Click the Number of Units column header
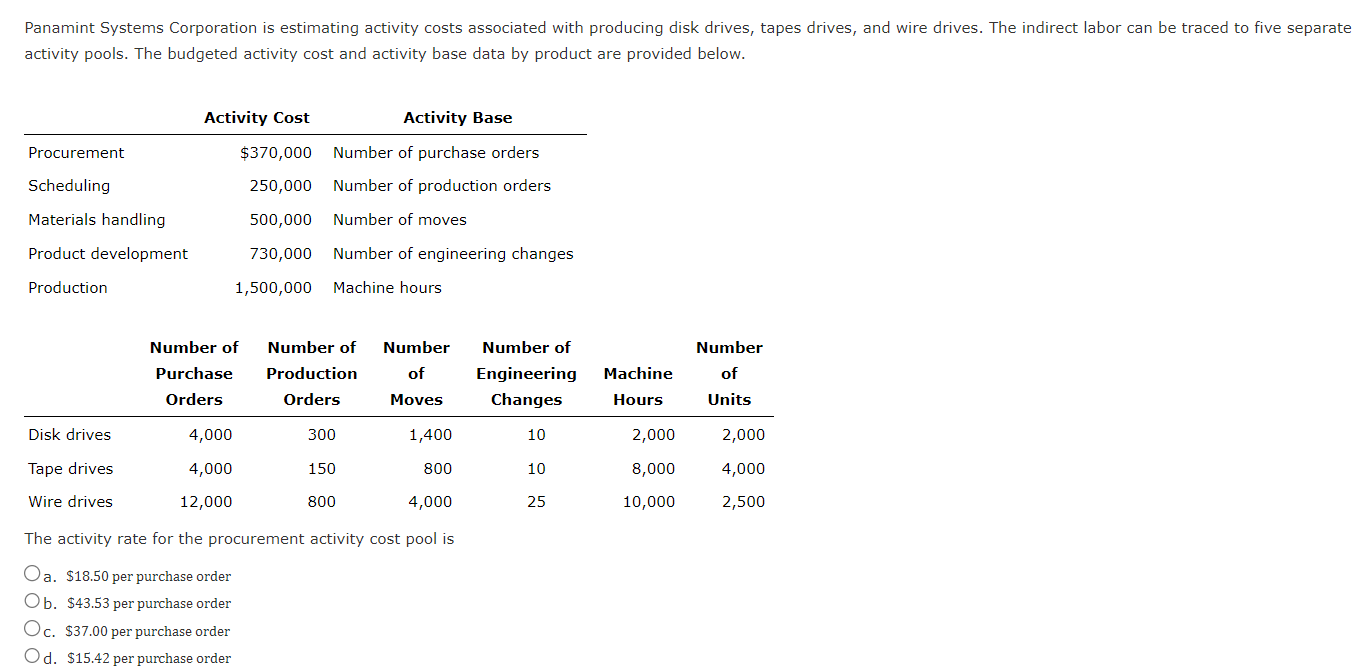 click(729, 373)
